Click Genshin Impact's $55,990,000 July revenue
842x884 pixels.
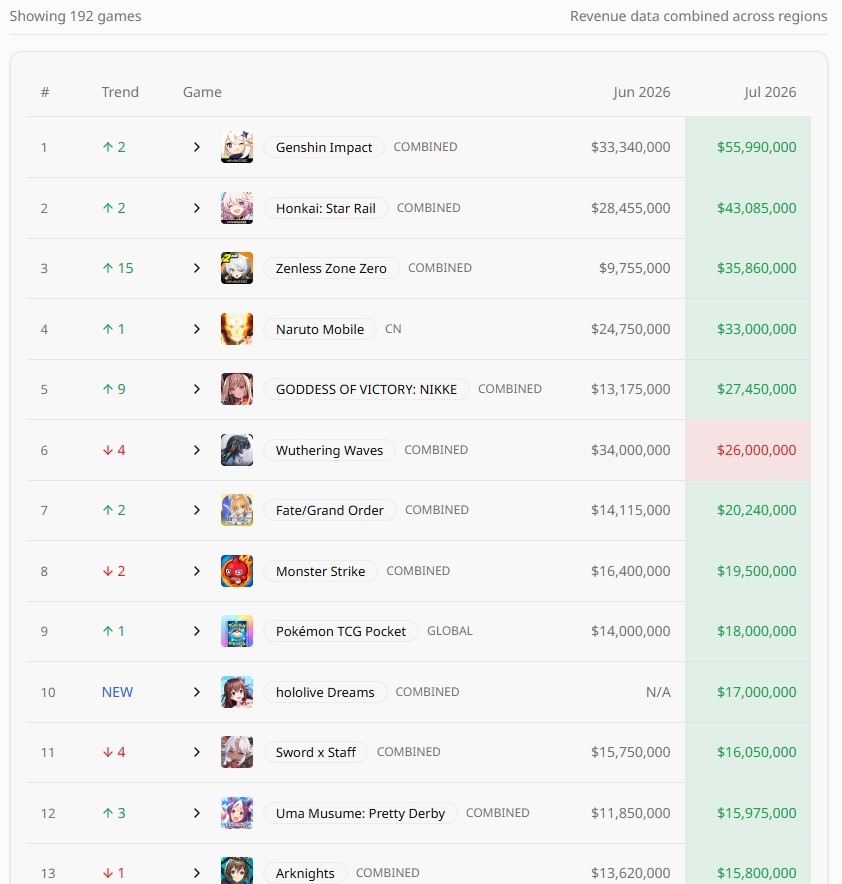[x=757, y=147]
